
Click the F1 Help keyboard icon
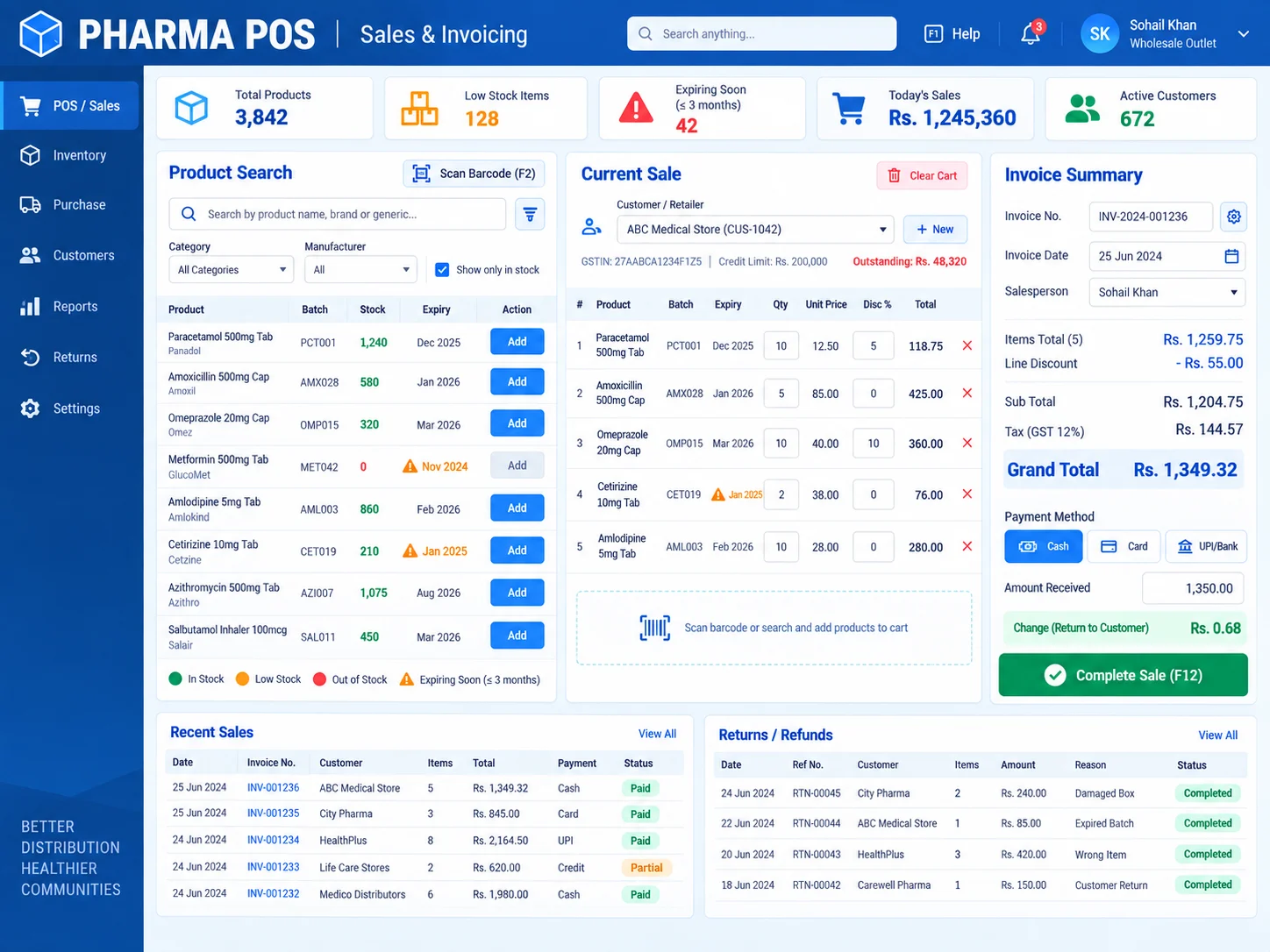[x=933, y=33]
